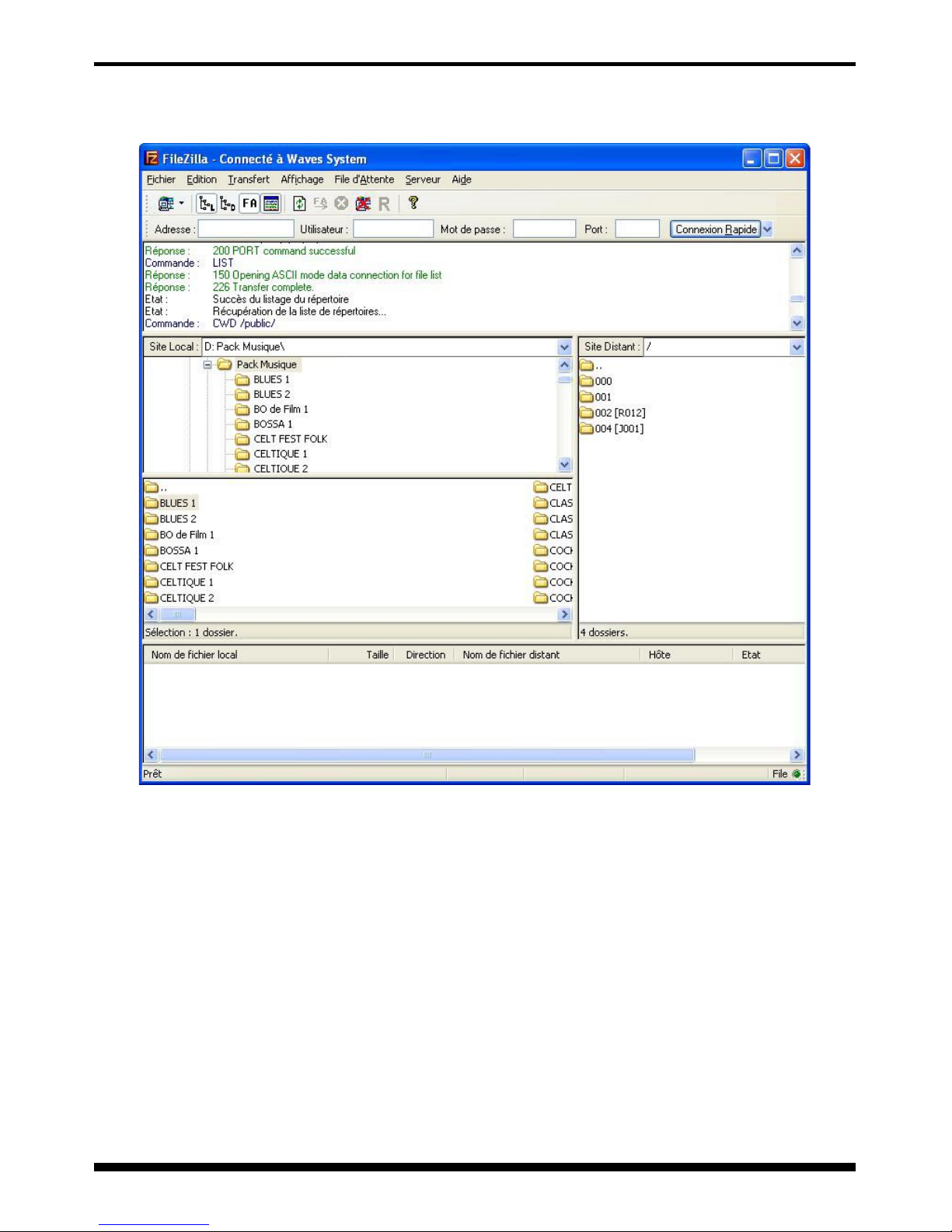Screen dimensions: 952x1232
Task: Click BLUES 1 folder icon in file list
Action: click(152, 503)
